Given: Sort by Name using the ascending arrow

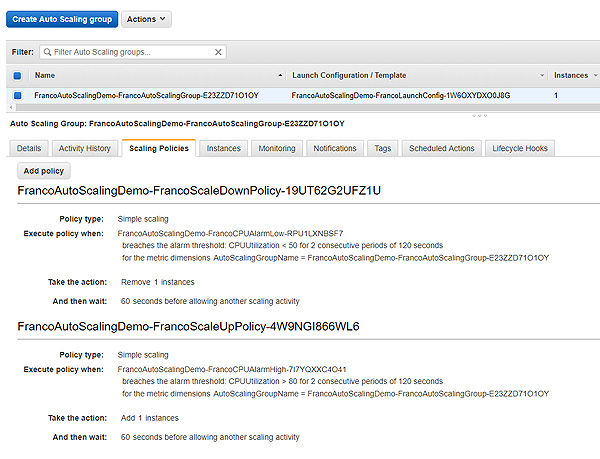Looking at the screenshot, I should [280, 75].
